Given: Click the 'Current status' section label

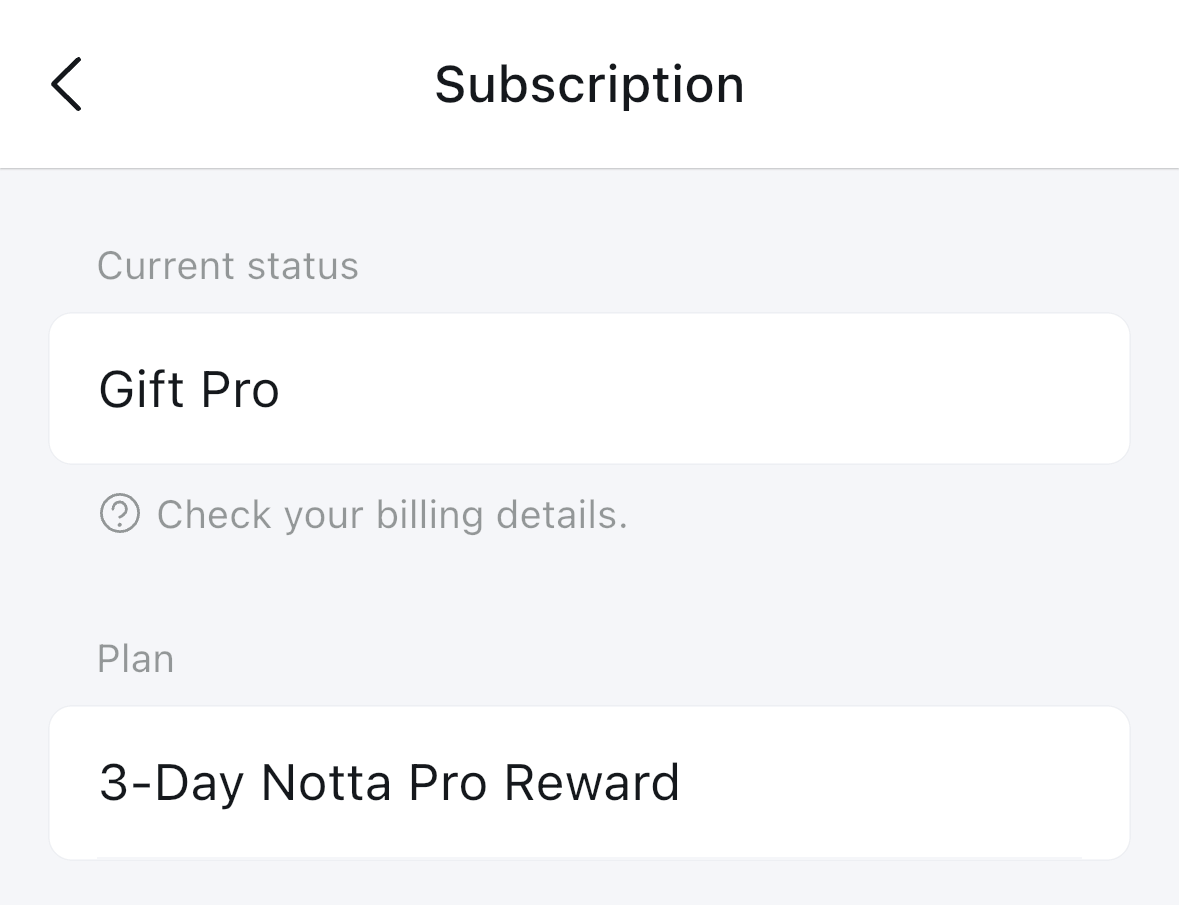Looking at the screenshot, I should click(x=228, y=265).
